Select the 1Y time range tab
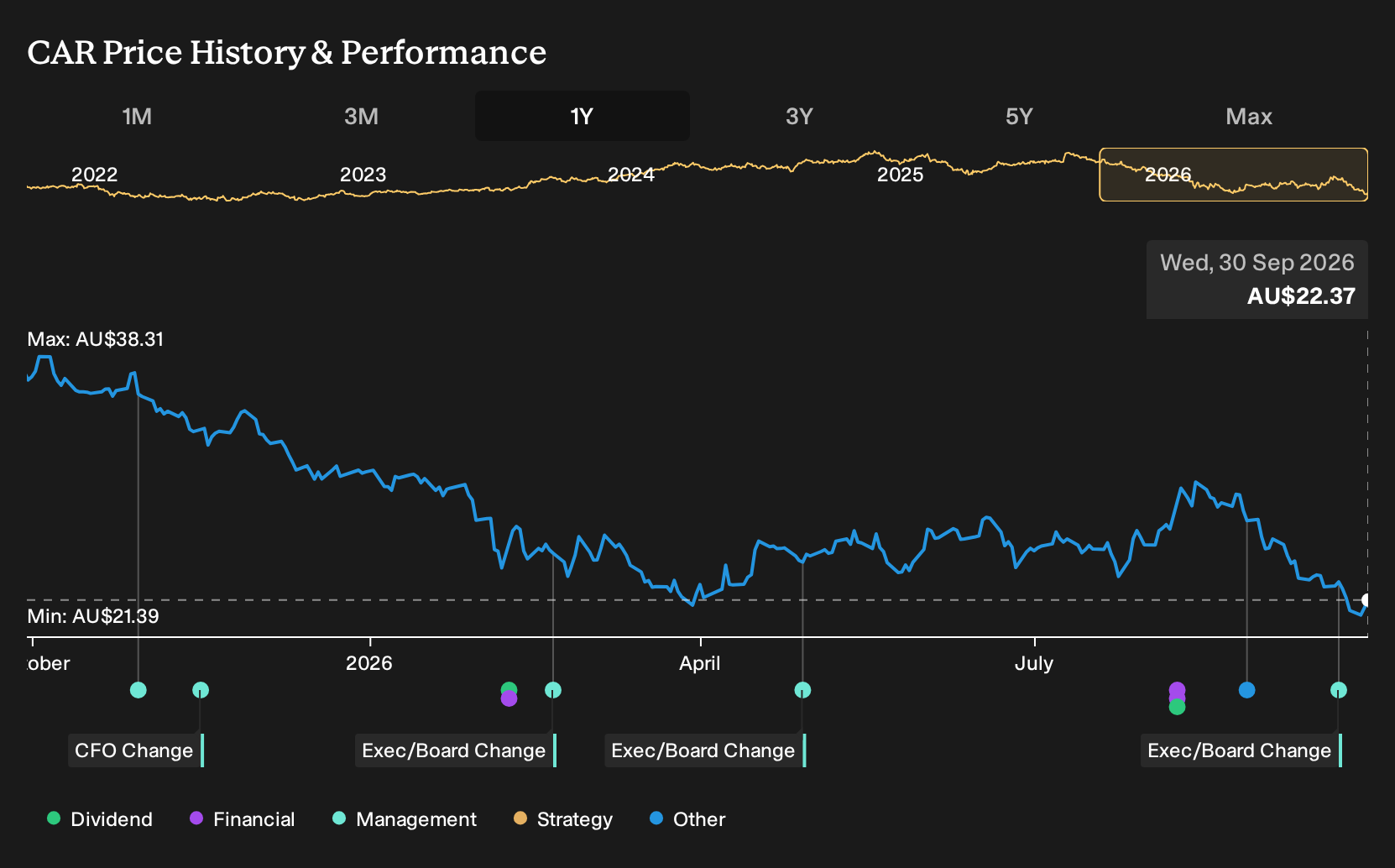1395x868 pixels. click(x=583, y=116)
